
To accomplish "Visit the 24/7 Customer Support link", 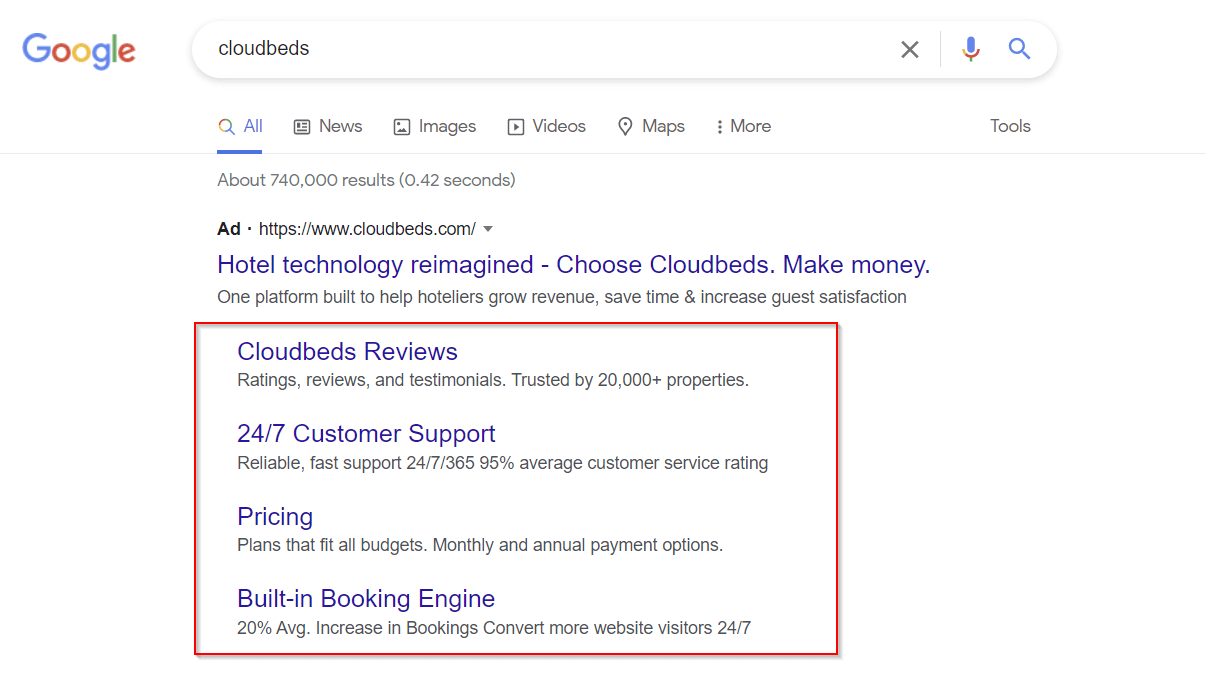I will pyautogui.click(x=366, y=434).
